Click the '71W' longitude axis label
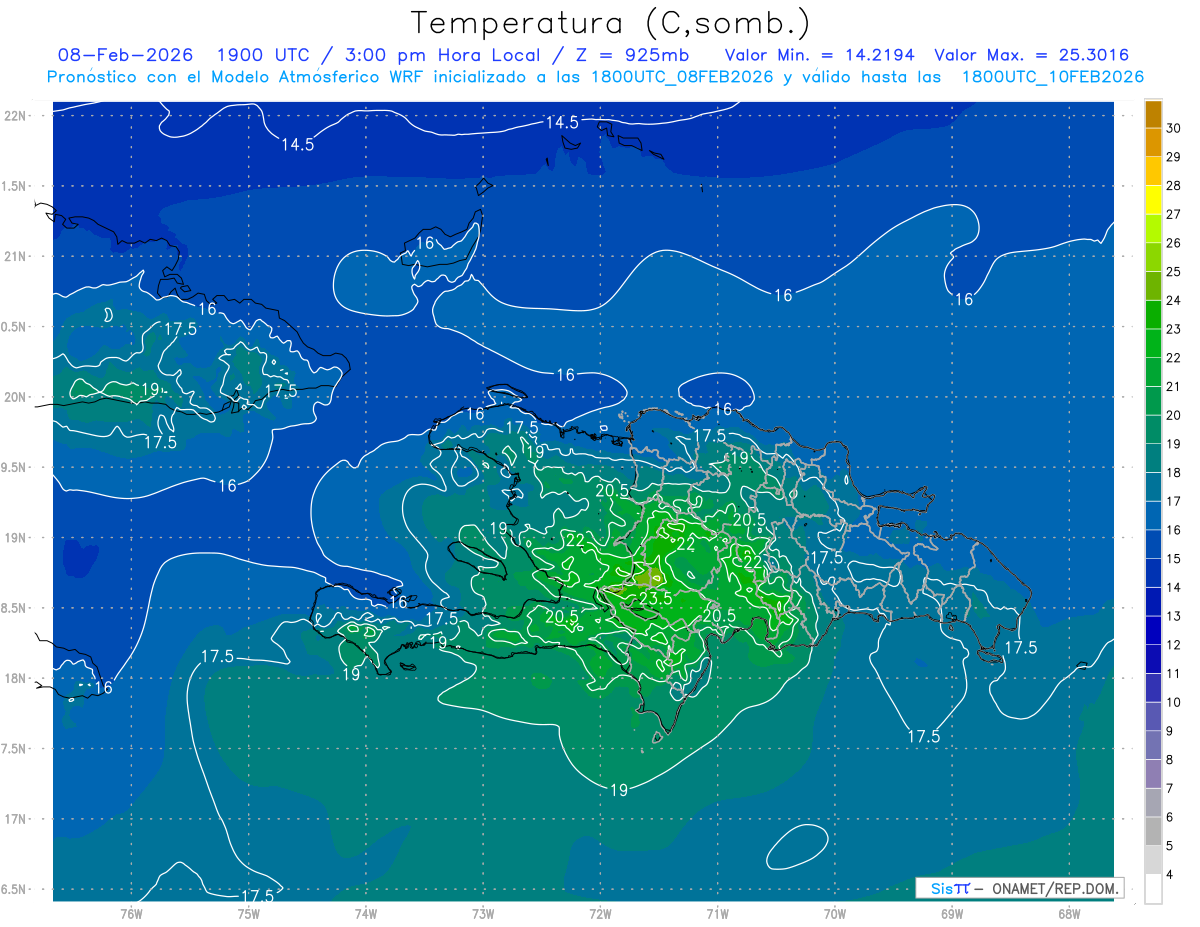 (x=717, y=914)
